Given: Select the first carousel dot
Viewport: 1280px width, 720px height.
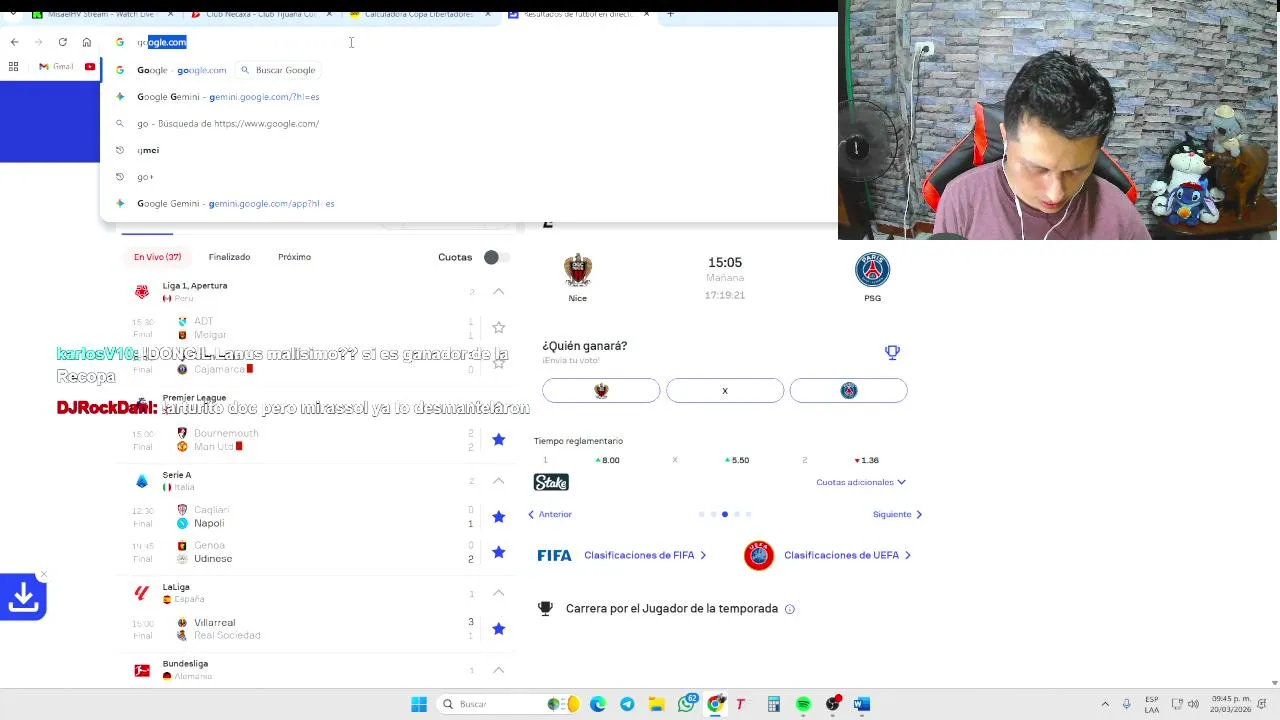Looking at the screenshot, I should [701, 514].
